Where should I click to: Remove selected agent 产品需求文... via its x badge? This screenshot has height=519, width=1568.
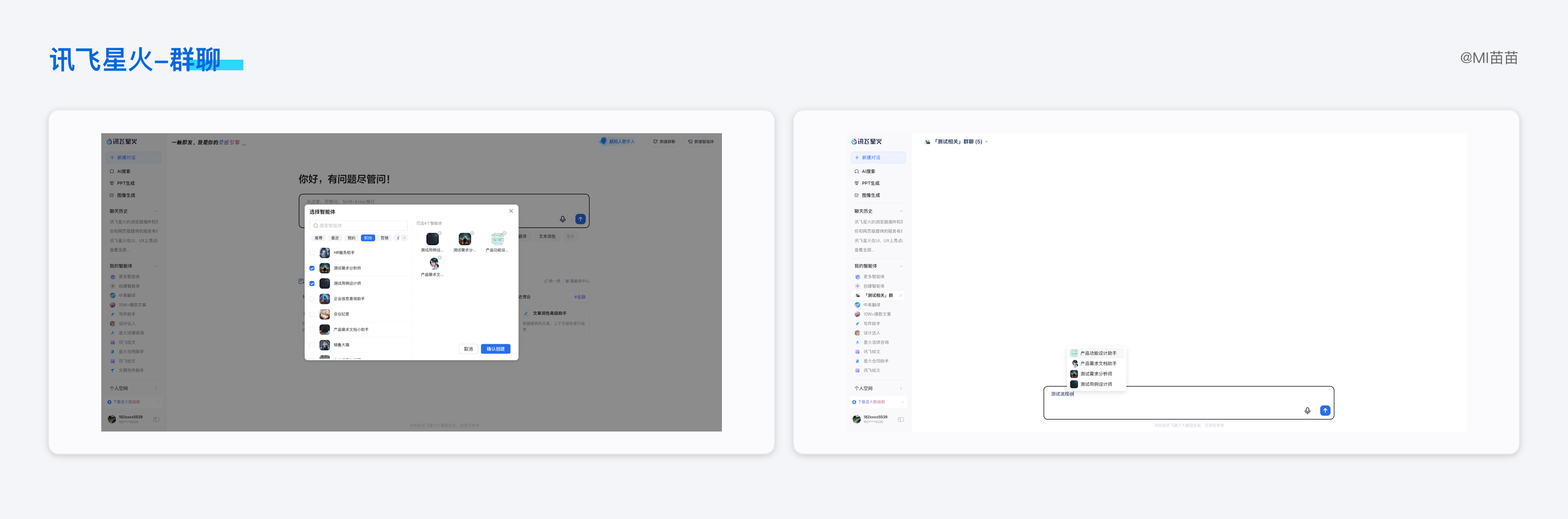439,258
